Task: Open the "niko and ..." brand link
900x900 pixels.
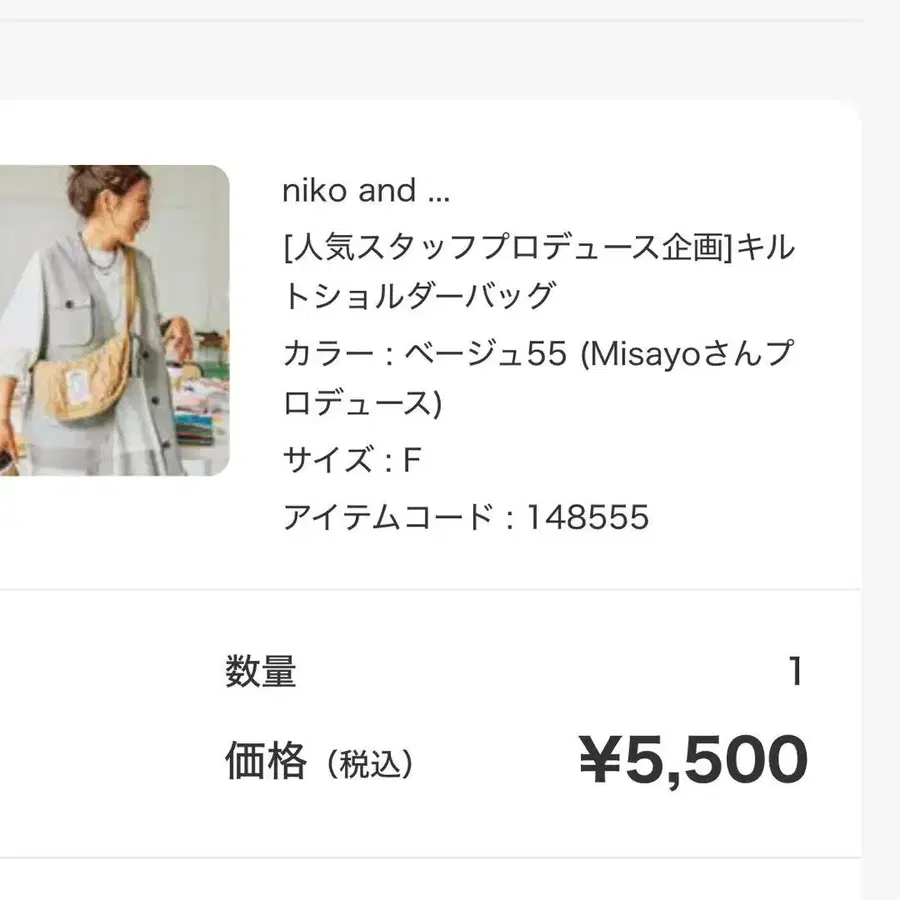Action: pyautogui.click(x=367, y=191)
